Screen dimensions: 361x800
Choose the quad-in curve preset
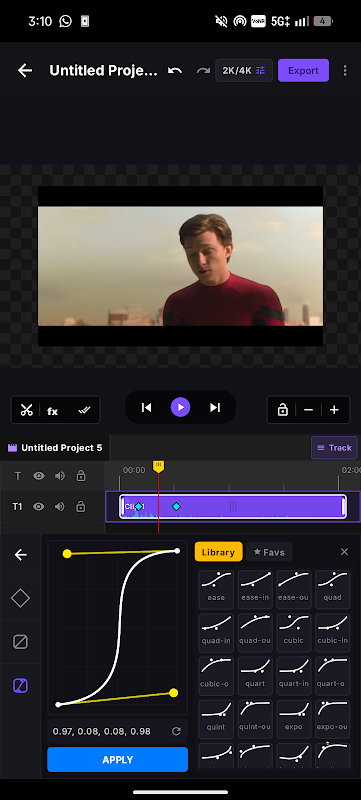click(216, 633)
